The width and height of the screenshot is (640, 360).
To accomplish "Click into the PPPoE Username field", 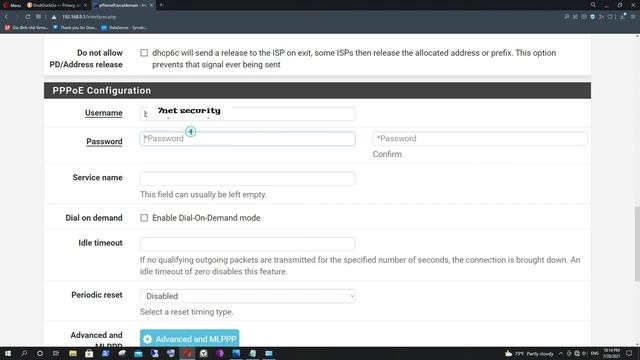I will pyautogui.click(x=247, y=114).
